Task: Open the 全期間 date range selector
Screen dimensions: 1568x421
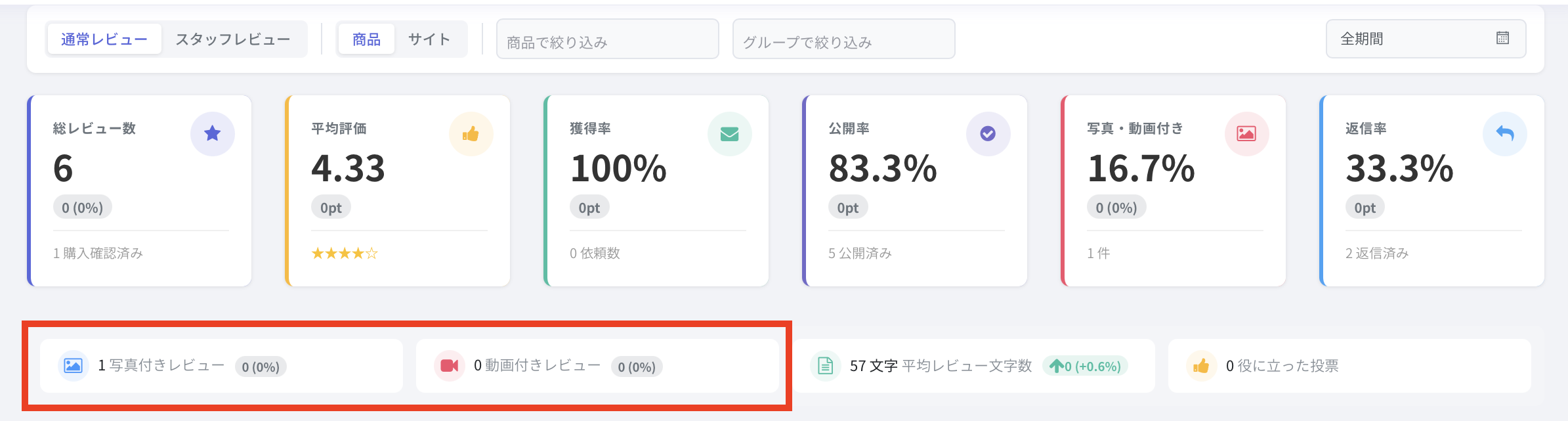Action: [x=1411, y=39]
